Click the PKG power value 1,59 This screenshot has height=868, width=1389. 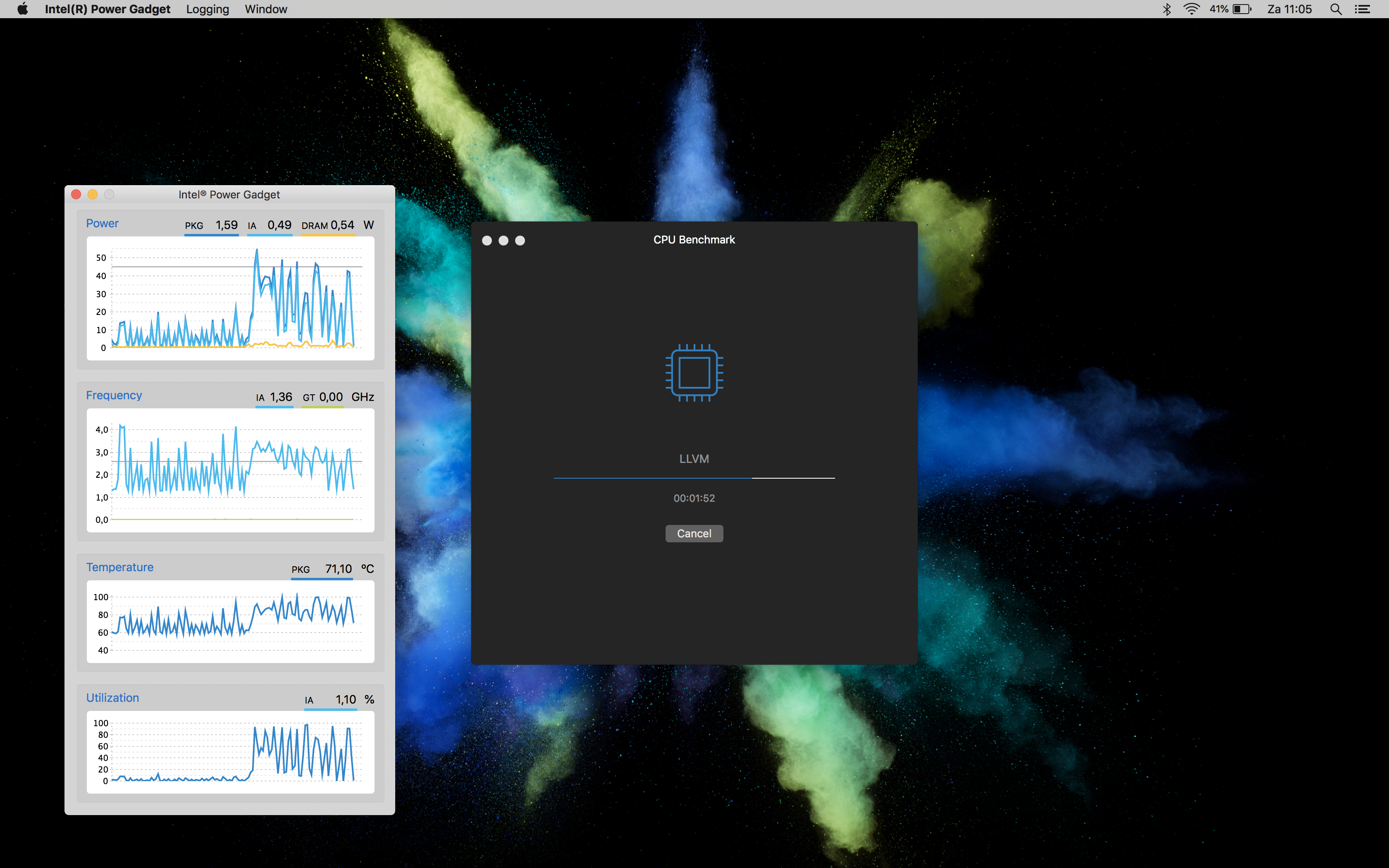click(x=227, y=225)
